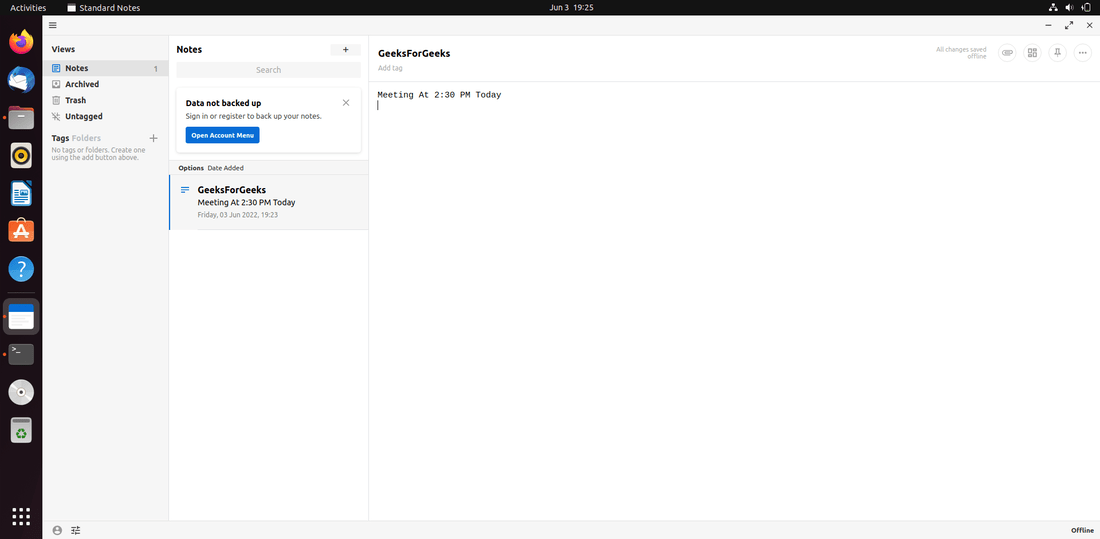Open the account menu icon in footer
The image size is (1100, 539).
tap(57, 531)
